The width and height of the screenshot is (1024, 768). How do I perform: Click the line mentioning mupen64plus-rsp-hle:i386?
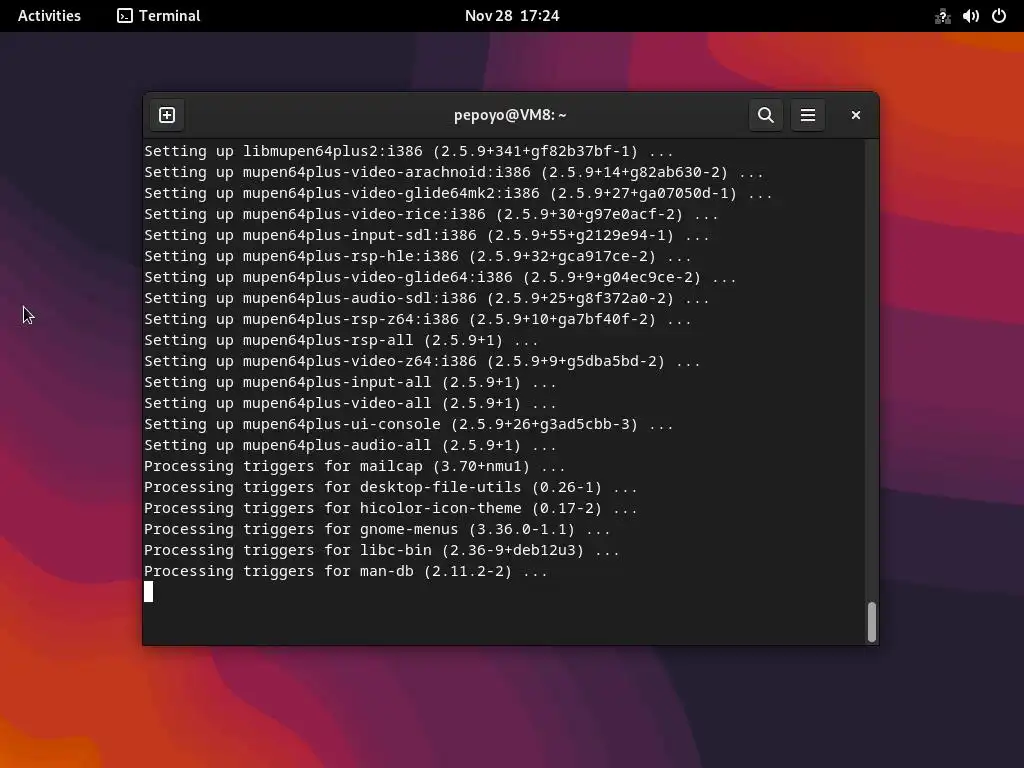[x=418, y=256]
